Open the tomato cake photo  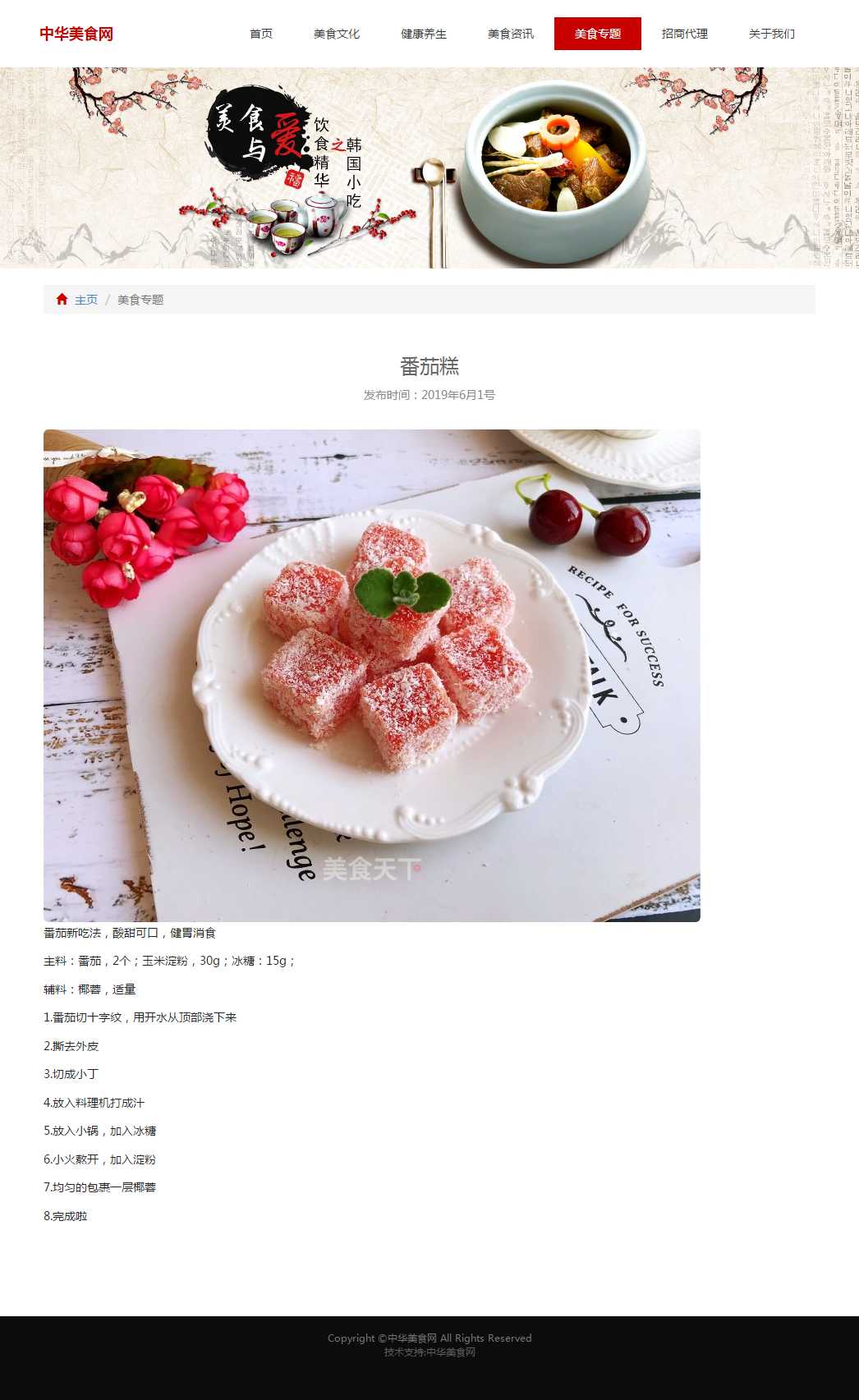[x=372, y=676]
